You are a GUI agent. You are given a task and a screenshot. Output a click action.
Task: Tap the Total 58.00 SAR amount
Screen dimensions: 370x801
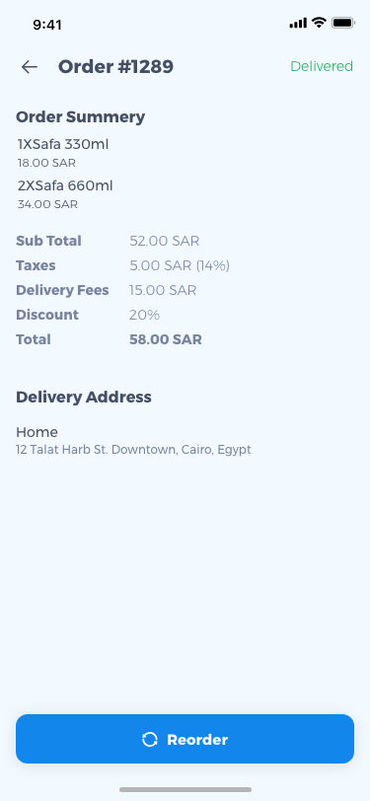pos(166,340)
